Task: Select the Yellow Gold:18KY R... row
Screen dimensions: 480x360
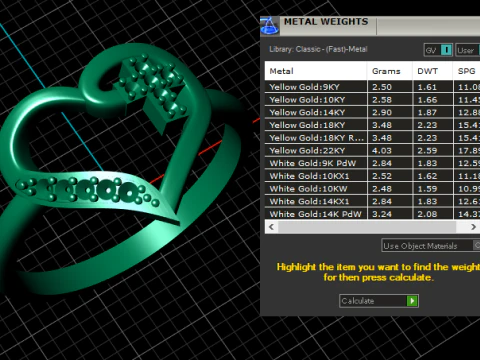Action: click(x=372, y=138)
